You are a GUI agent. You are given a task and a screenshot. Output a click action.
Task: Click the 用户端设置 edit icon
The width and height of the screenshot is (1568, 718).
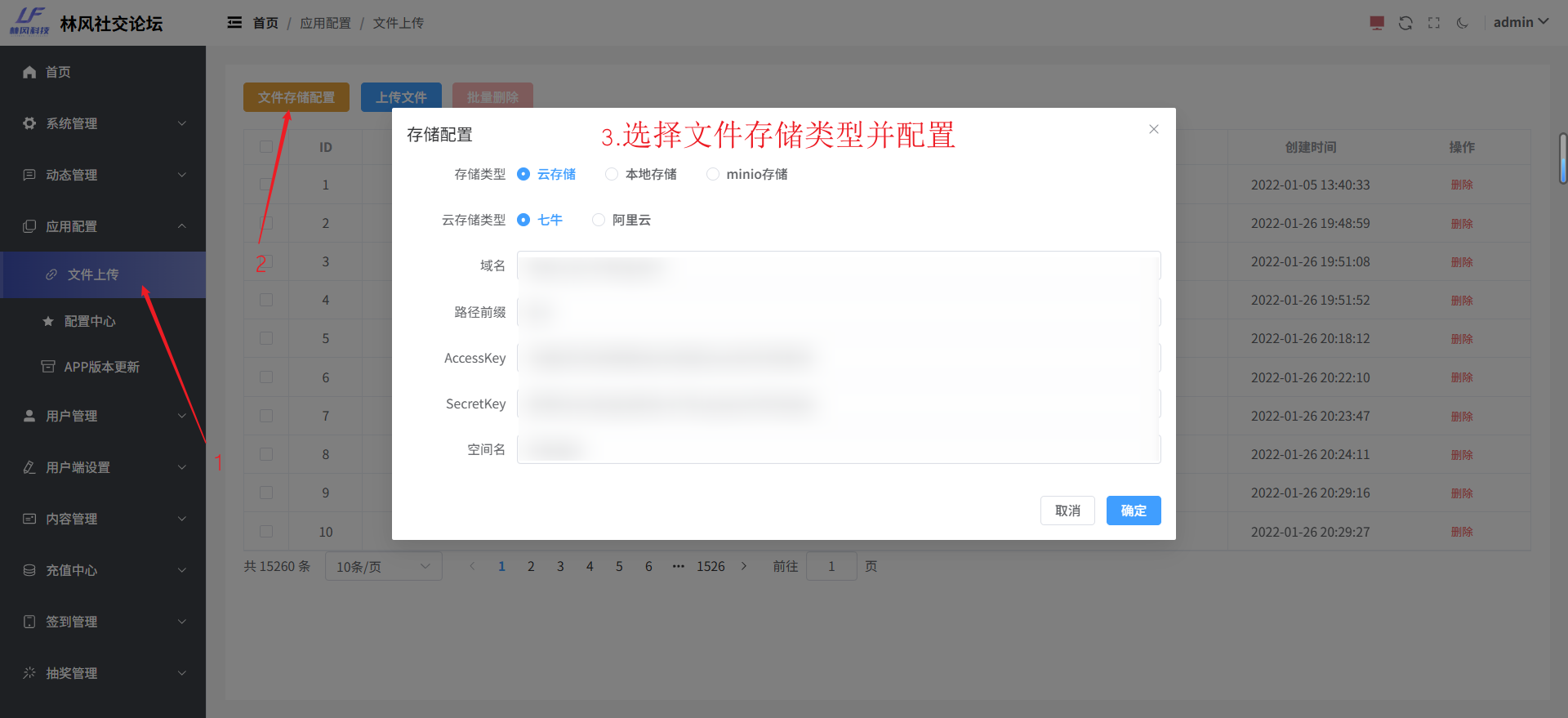tap(29, 467)
